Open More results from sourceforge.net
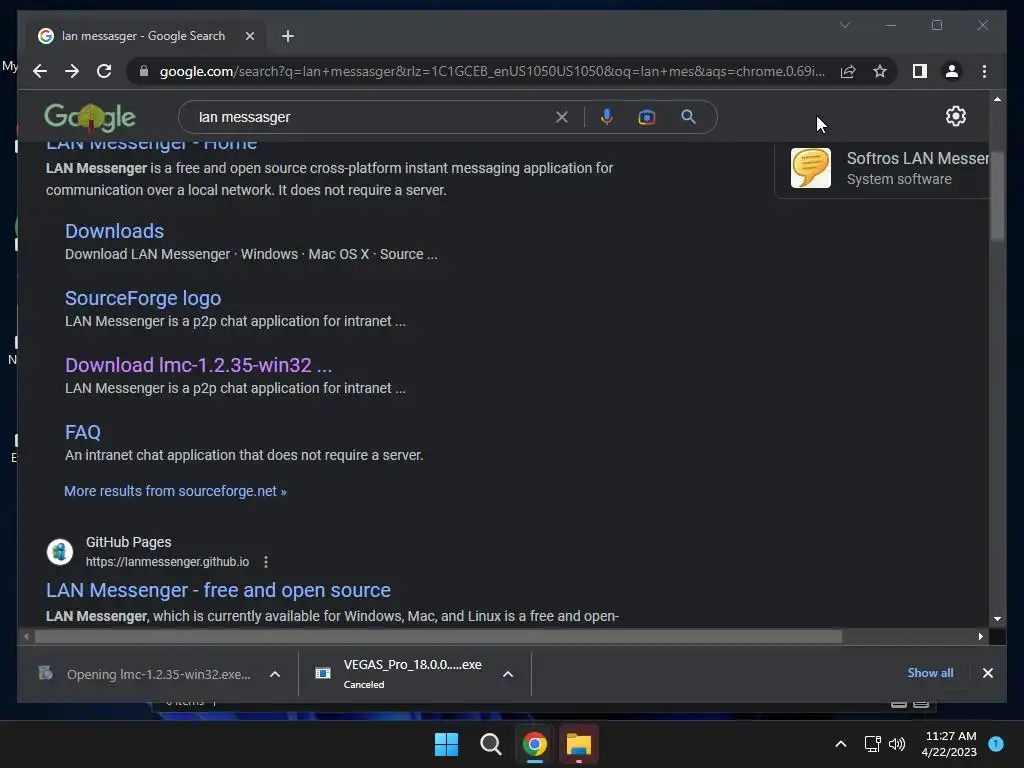This screenshot has width=1024, height=768. coord(175,491)
